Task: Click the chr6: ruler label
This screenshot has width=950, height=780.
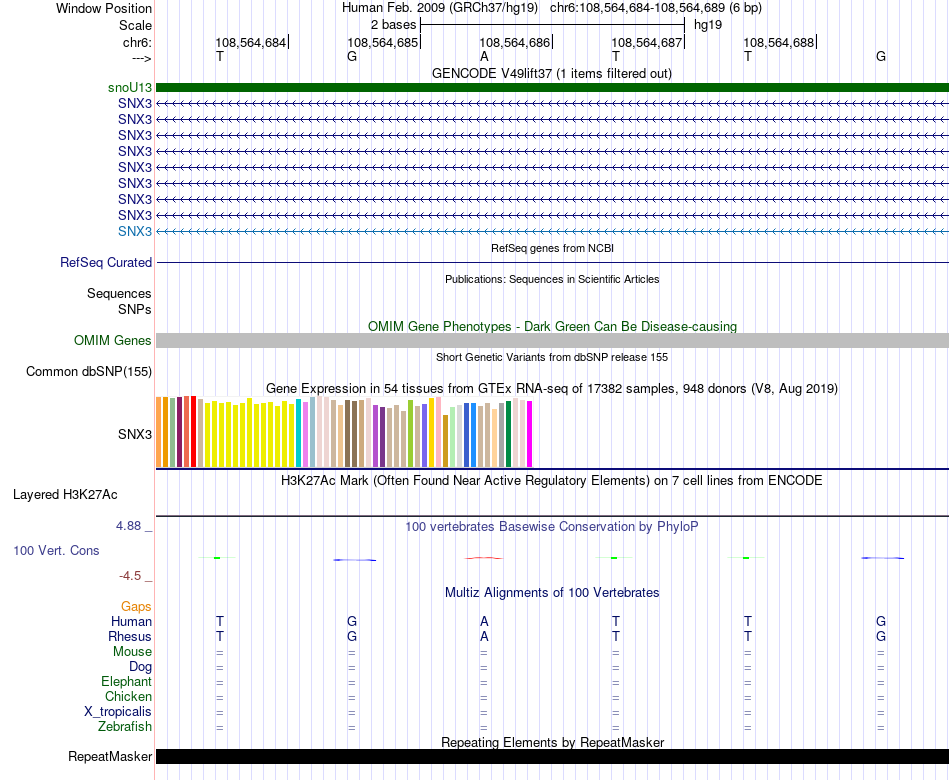Action: 137,42
